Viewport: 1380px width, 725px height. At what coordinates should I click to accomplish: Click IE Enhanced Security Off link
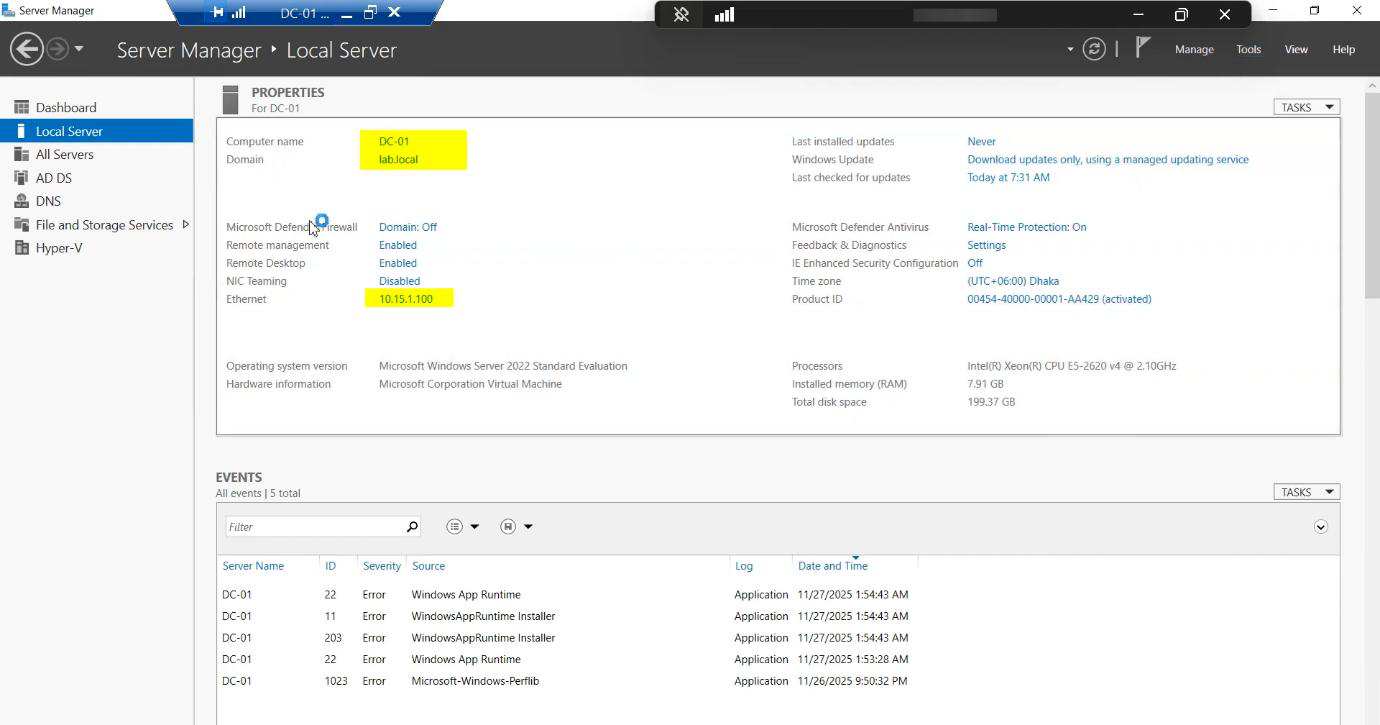tap(975, 263)
